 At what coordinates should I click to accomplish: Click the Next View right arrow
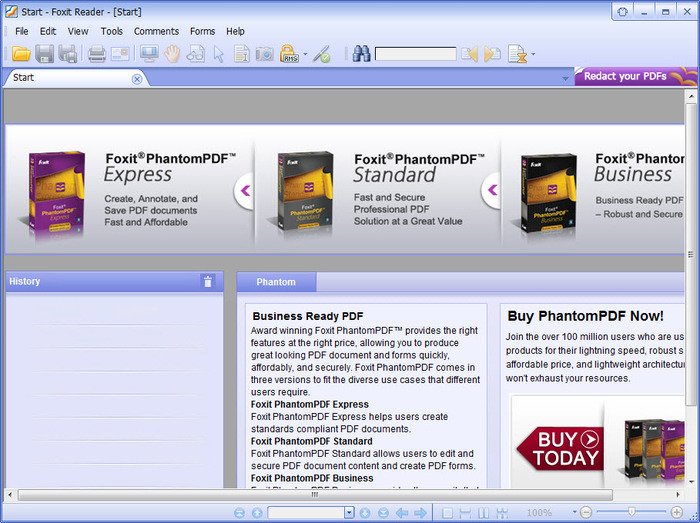coord(420,513)
